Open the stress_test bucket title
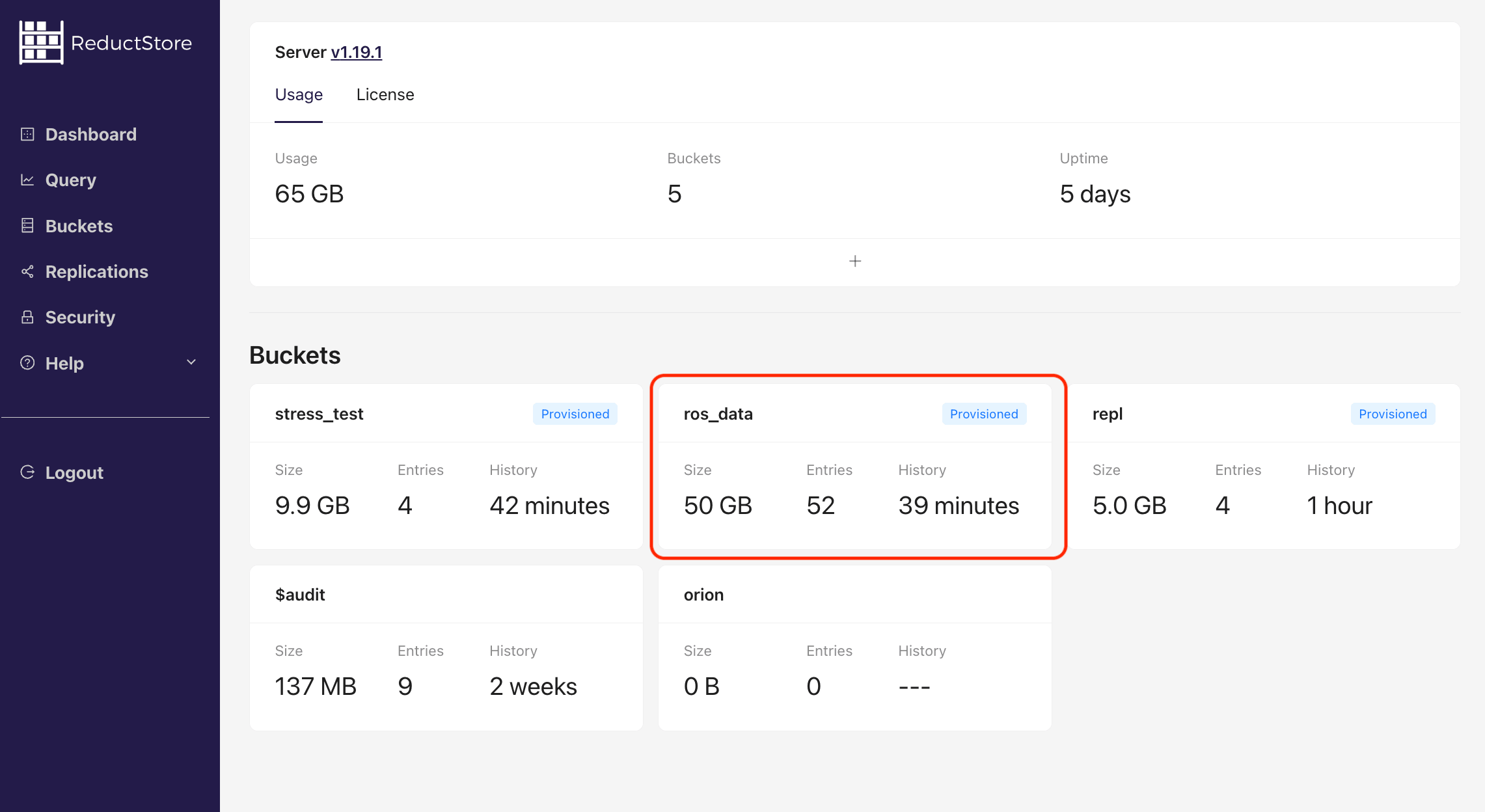The height and width of the screenshot is (812, 1485). [319, 414]
